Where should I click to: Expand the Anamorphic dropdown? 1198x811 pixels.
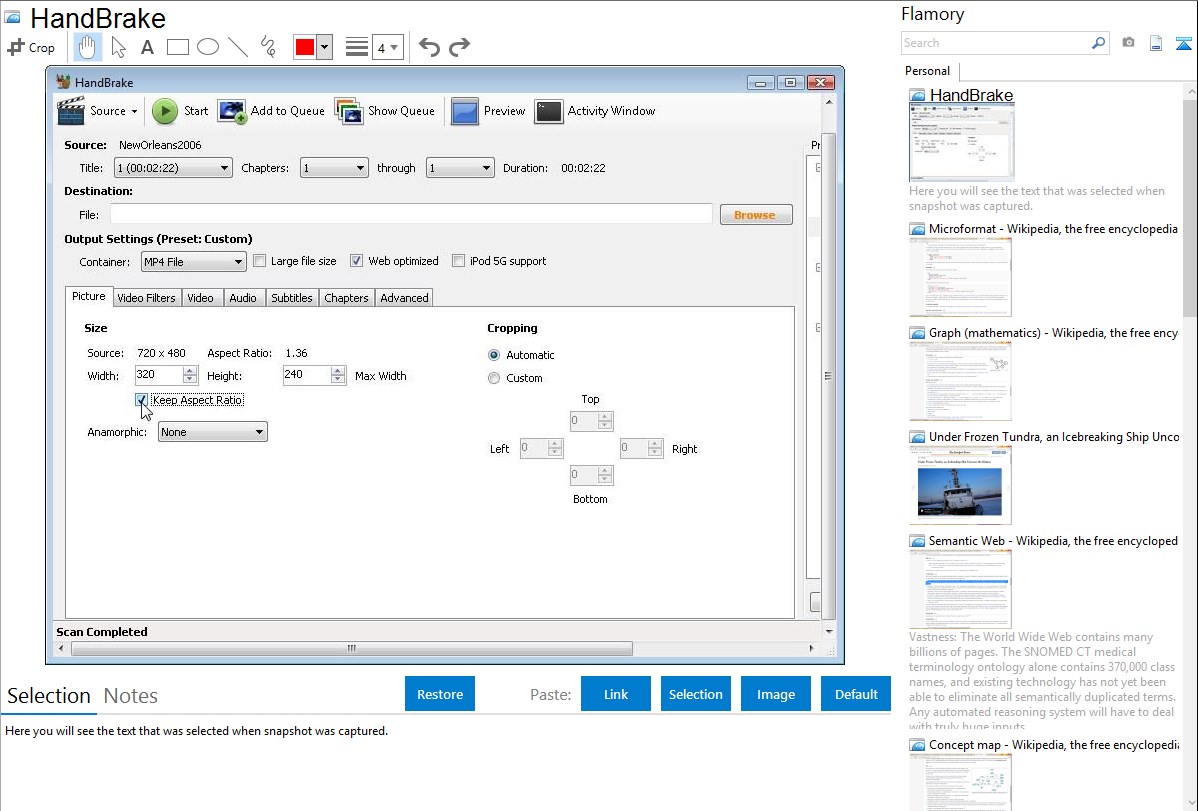212,432
